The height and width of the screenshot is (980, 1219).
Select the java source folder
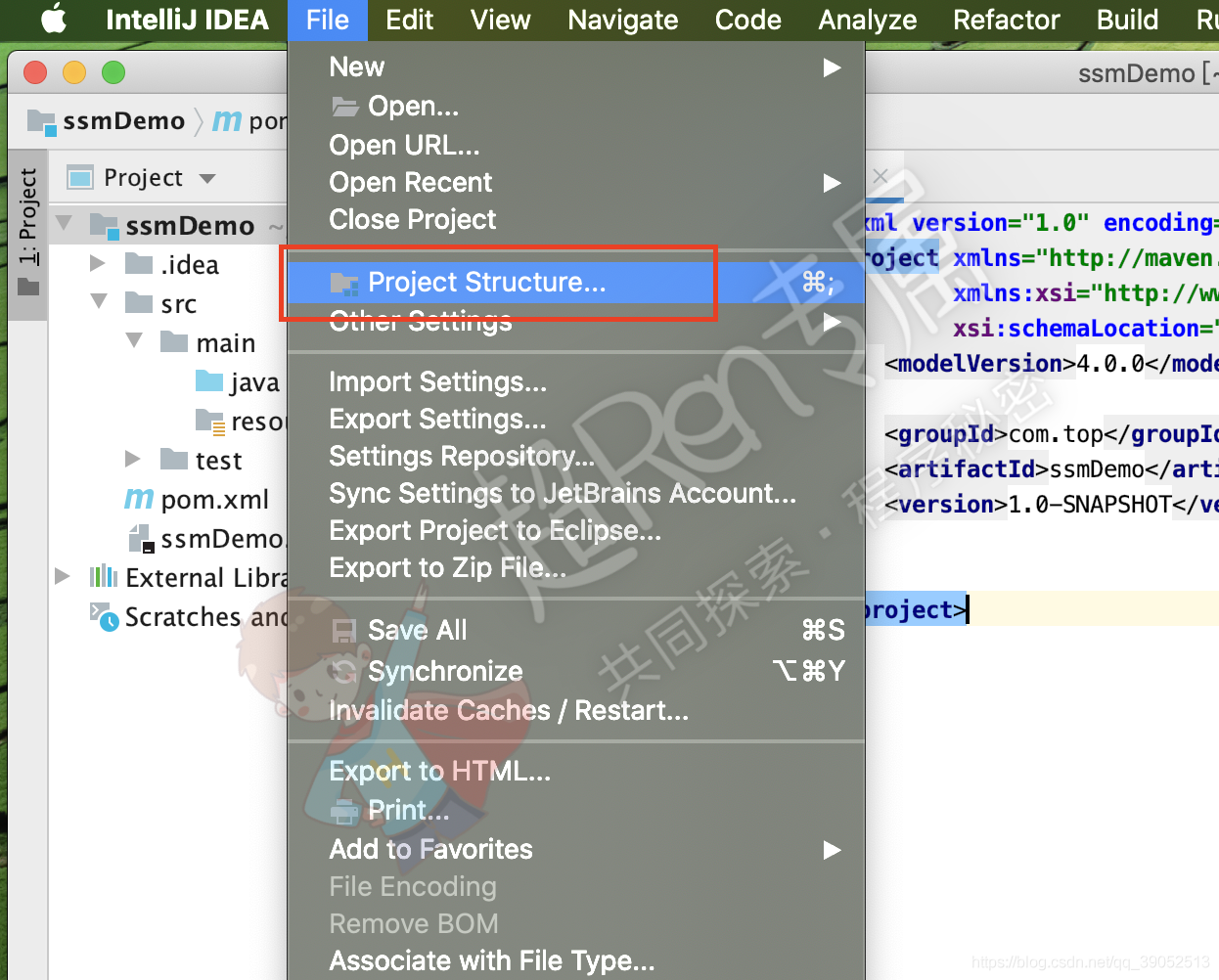(x=254, y=382)
